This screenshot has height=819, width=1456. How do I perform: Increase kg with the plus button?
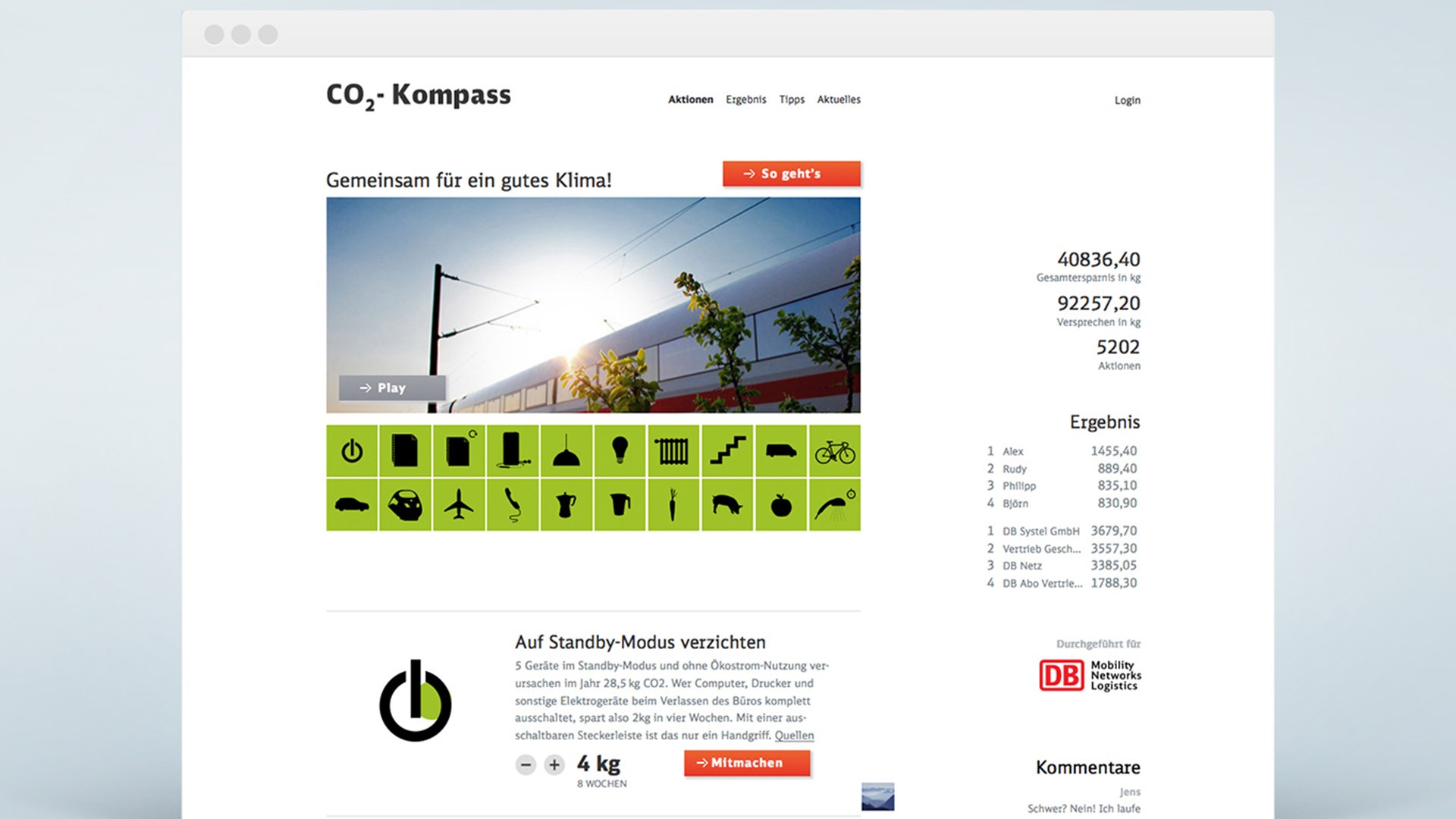coord(554,764)
